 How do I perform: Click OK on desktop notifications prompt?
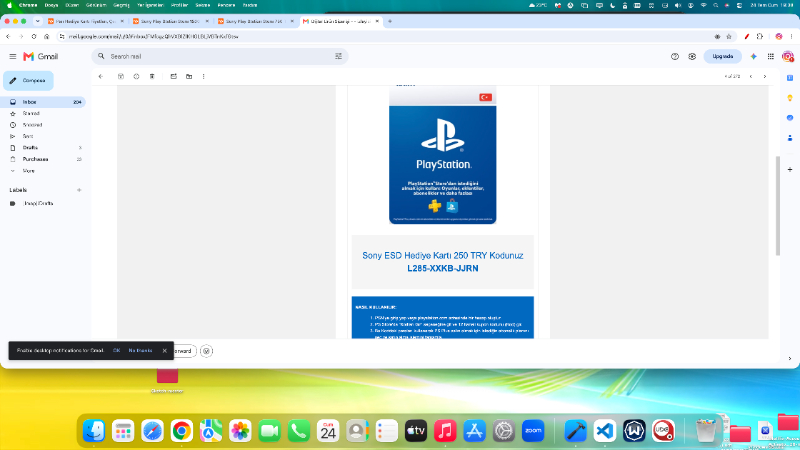tap(116, 351)
